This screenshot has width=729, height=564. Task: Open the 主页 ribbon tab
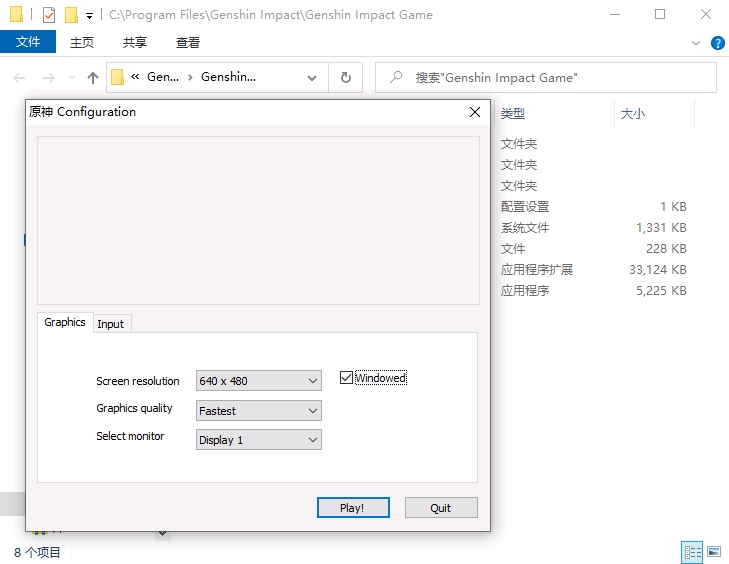coord(82,42)
